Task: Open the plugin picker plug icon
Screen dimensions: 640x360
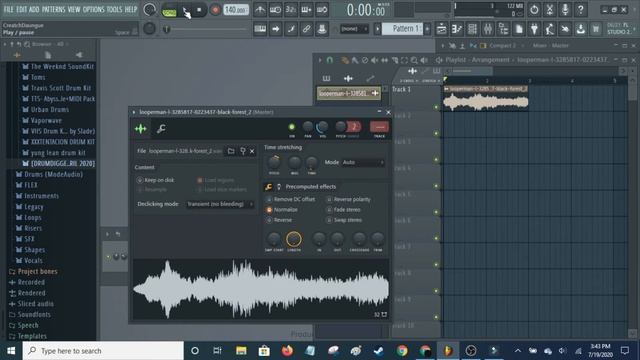Action: [x=534, y=29]
